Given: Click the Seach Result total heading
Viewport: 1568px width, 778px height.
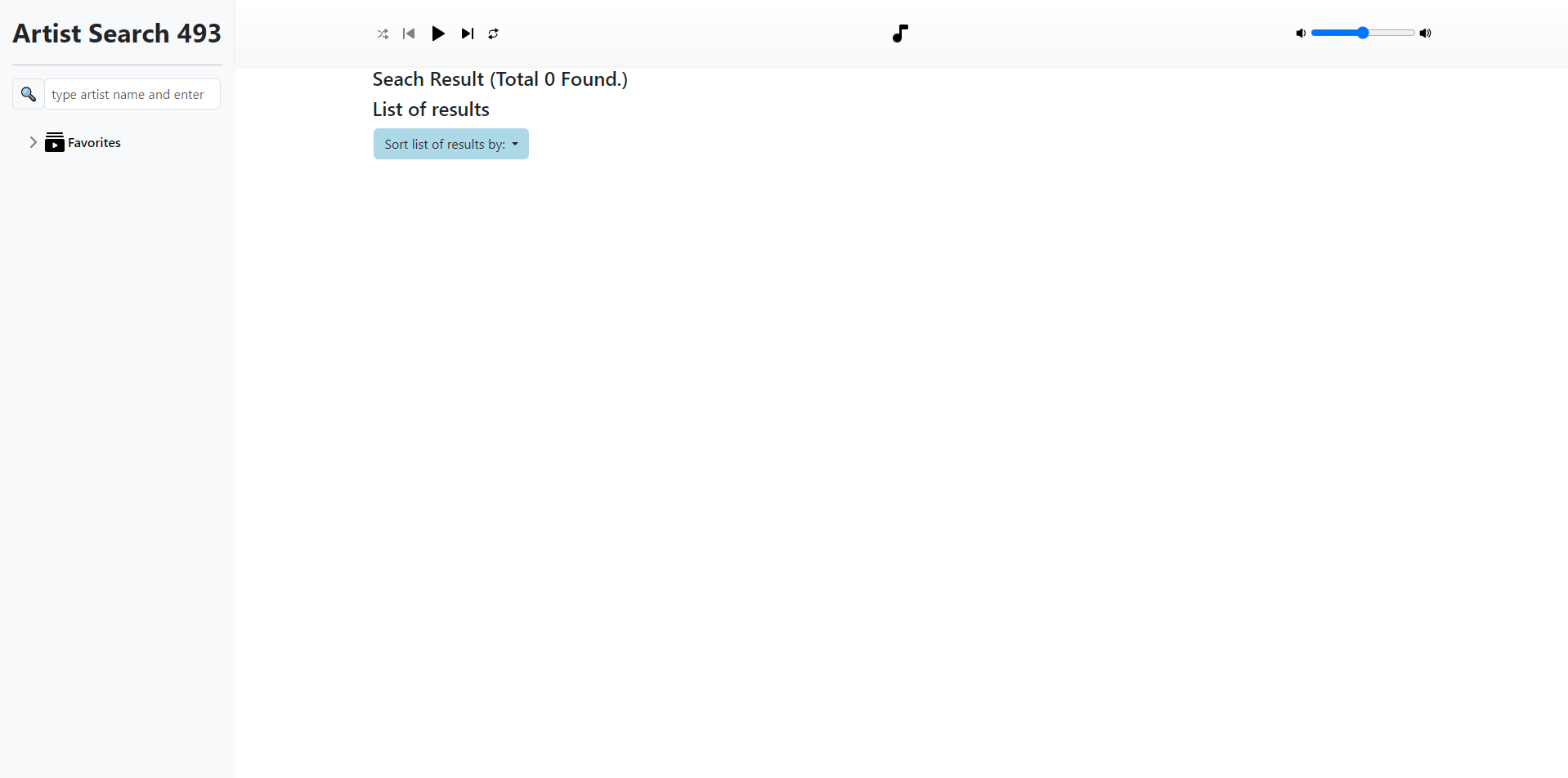Looking at the screenshot, I should coord(500,79).
